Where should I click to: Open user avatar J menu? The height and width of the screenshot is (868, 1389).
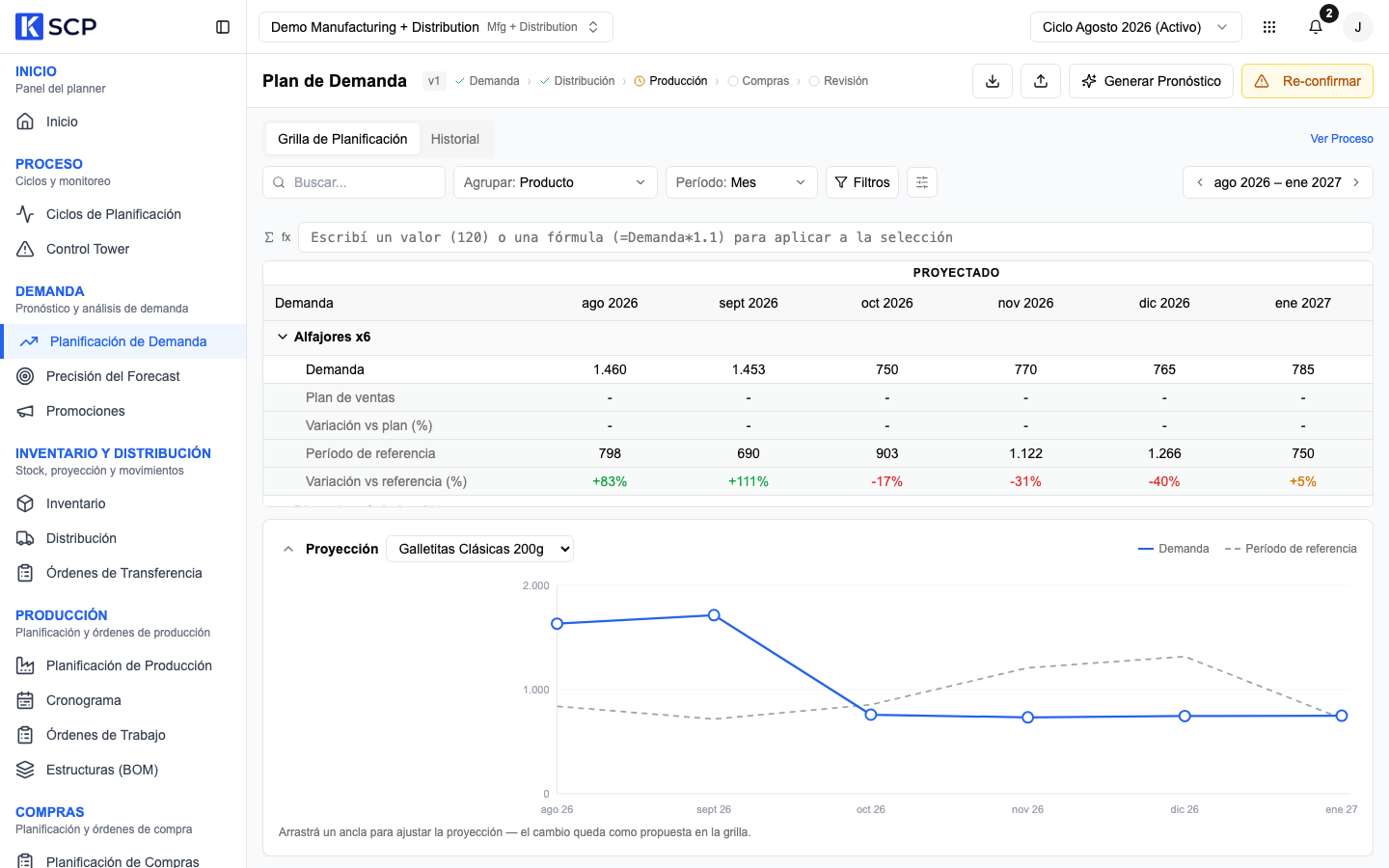pos(1358,27)
